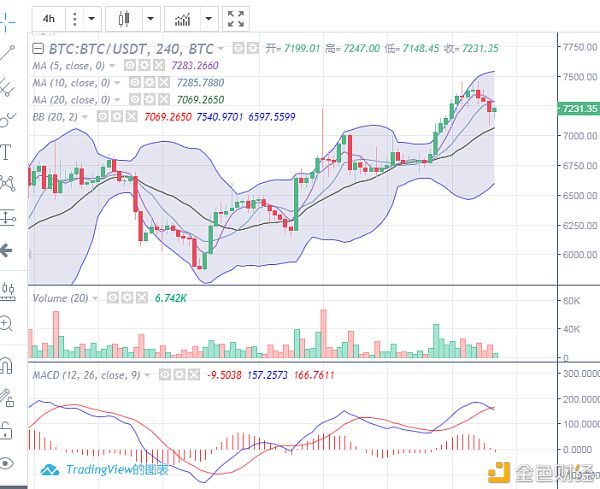Open the indicators menu icon

click(181, 18)
